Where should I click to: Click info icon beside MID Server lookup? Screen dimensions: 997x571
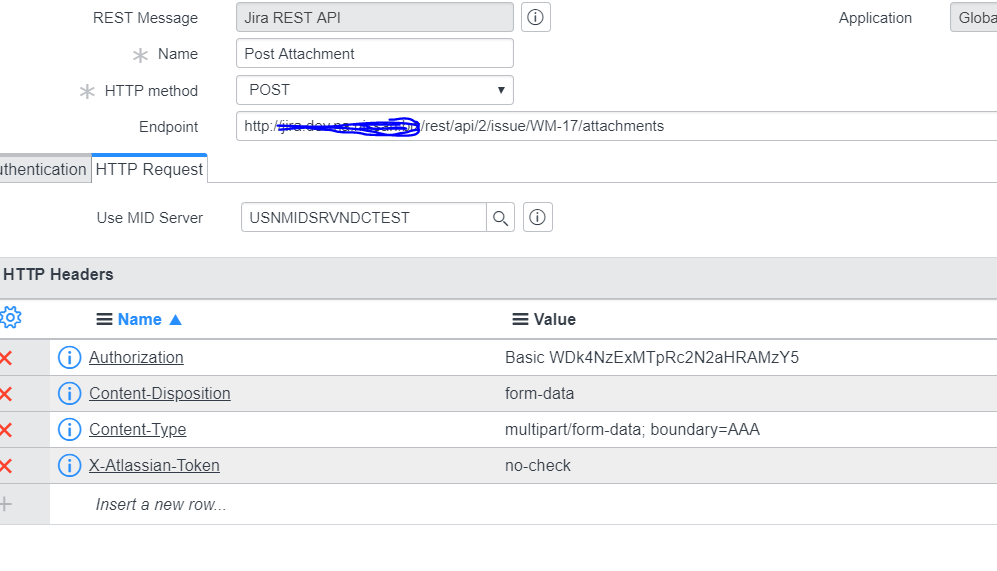click(537, 217)
